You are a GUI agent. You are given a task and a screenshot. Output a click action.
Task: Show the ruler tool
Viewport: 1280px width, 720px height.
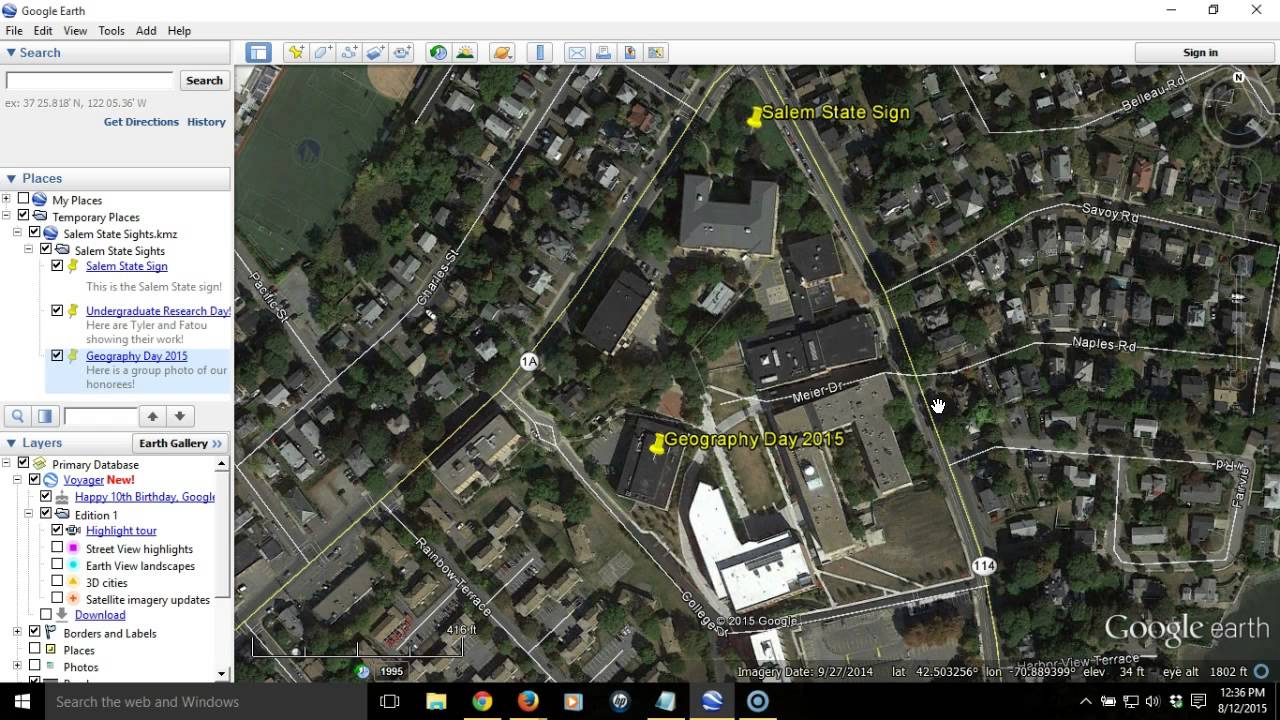click(x=540, y=53)
